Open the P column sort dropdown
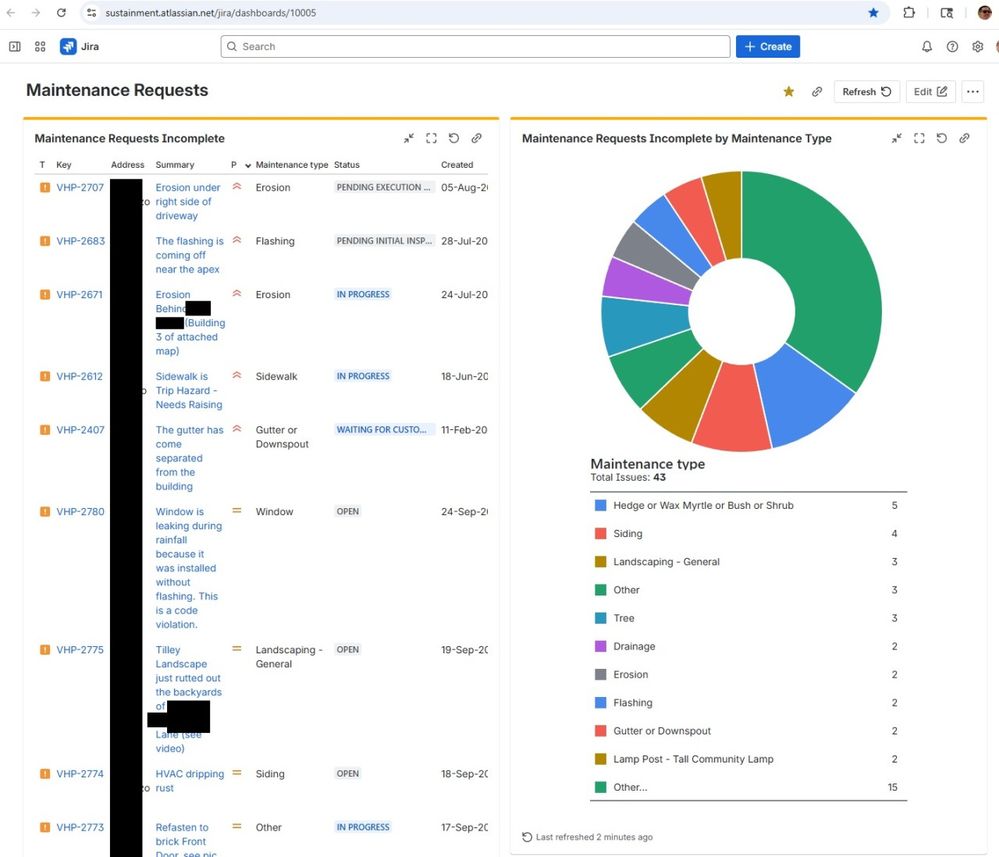This screenshot has height=857, width=999. tap(242, 164)
